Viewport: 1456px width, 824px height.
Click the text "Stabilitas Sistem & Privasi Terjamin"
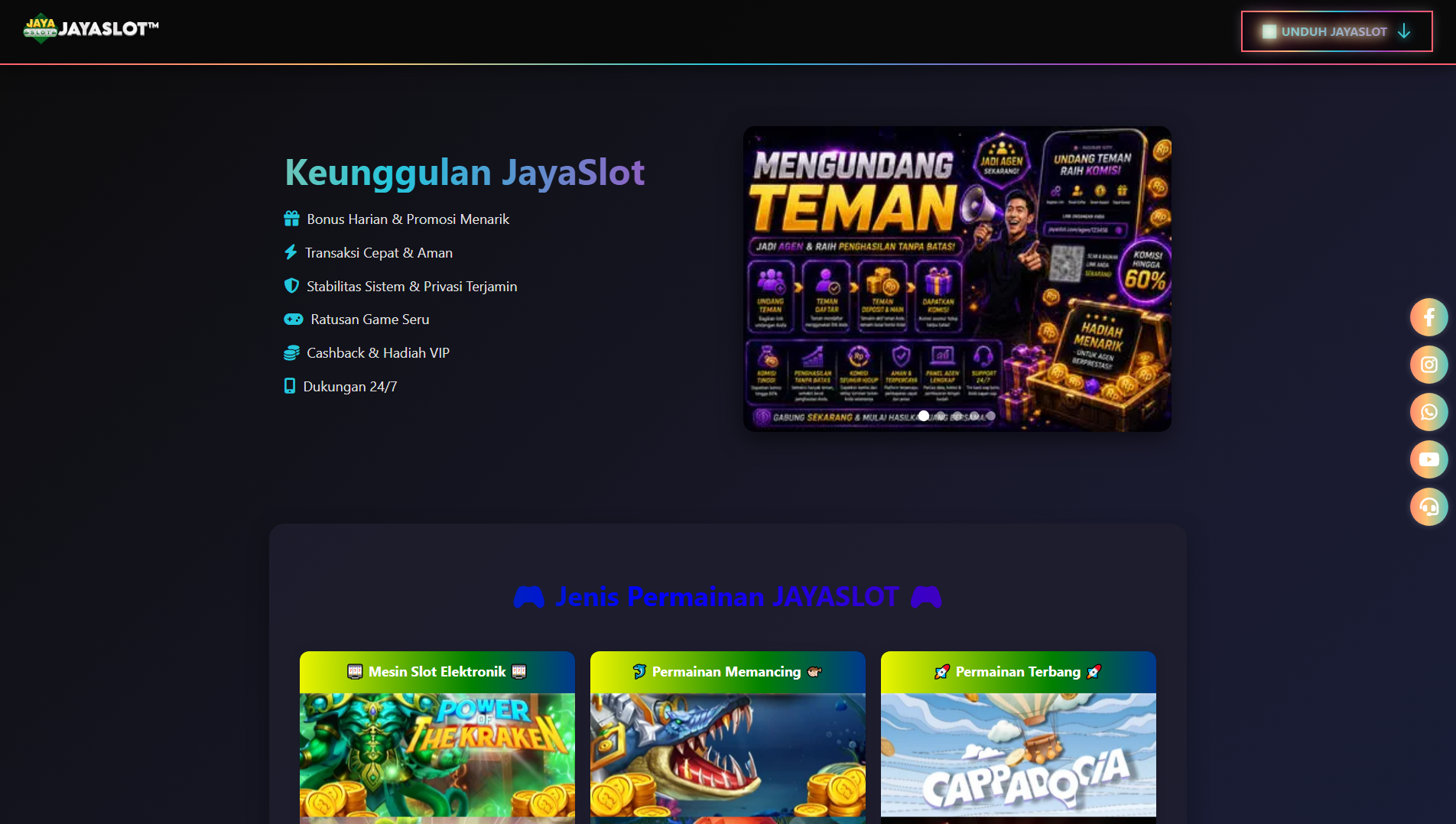pos(411,287)
